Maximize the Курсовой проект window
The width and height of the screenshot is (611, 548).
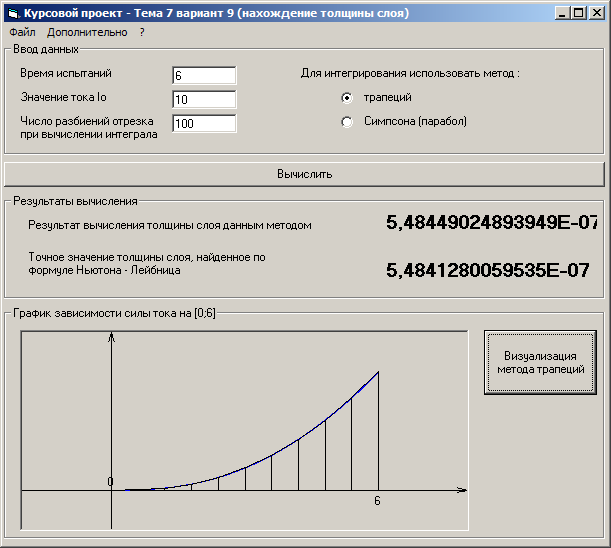pos(580,13)
